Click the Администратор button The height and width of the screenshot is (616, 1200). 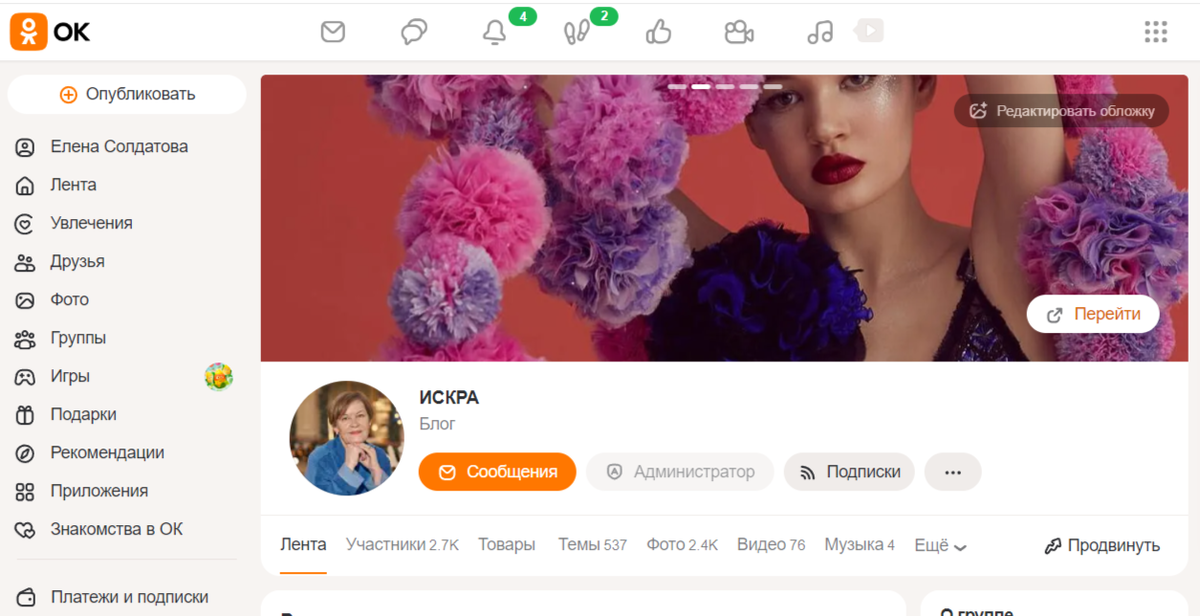coord(680,472)
